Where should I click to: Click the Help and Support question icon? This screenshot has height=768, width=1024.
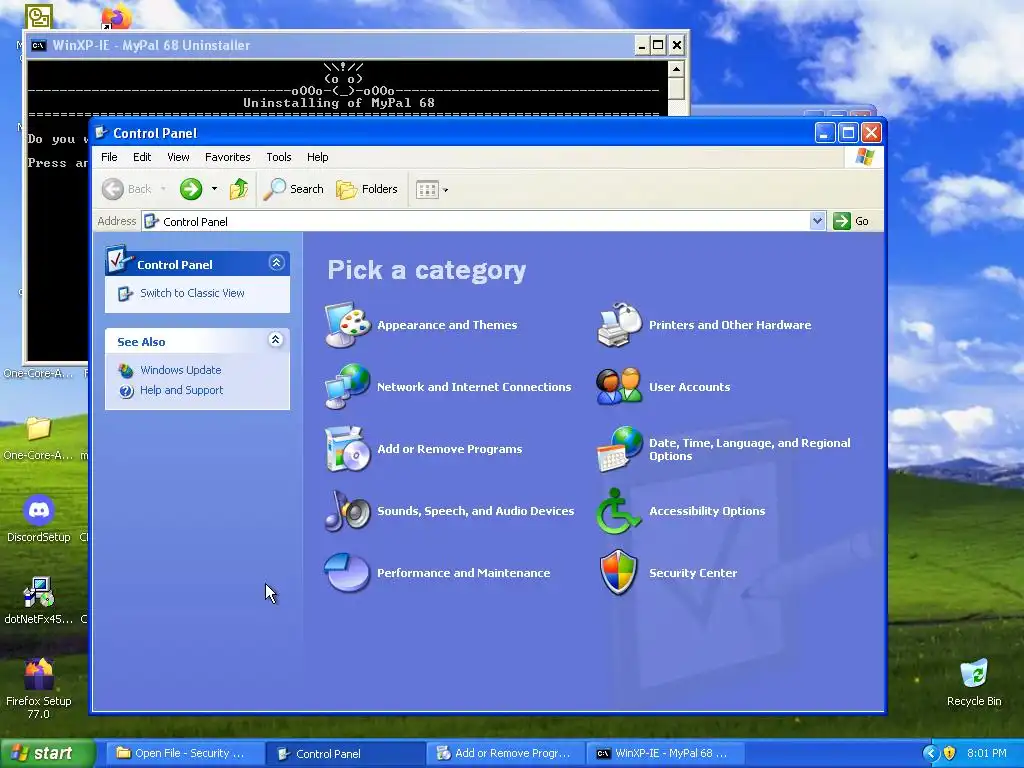[x=125, y=391]
